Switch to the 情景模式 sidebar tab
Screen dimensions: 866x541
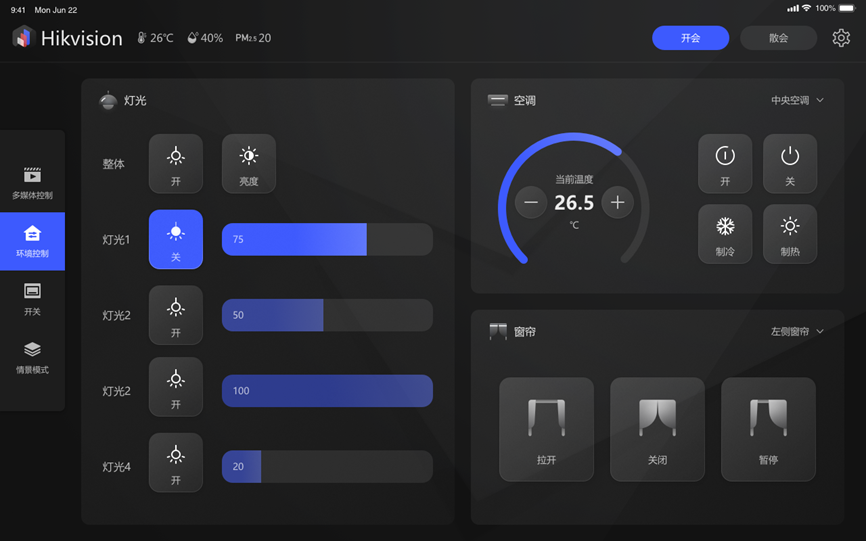(x=32, y=357)
